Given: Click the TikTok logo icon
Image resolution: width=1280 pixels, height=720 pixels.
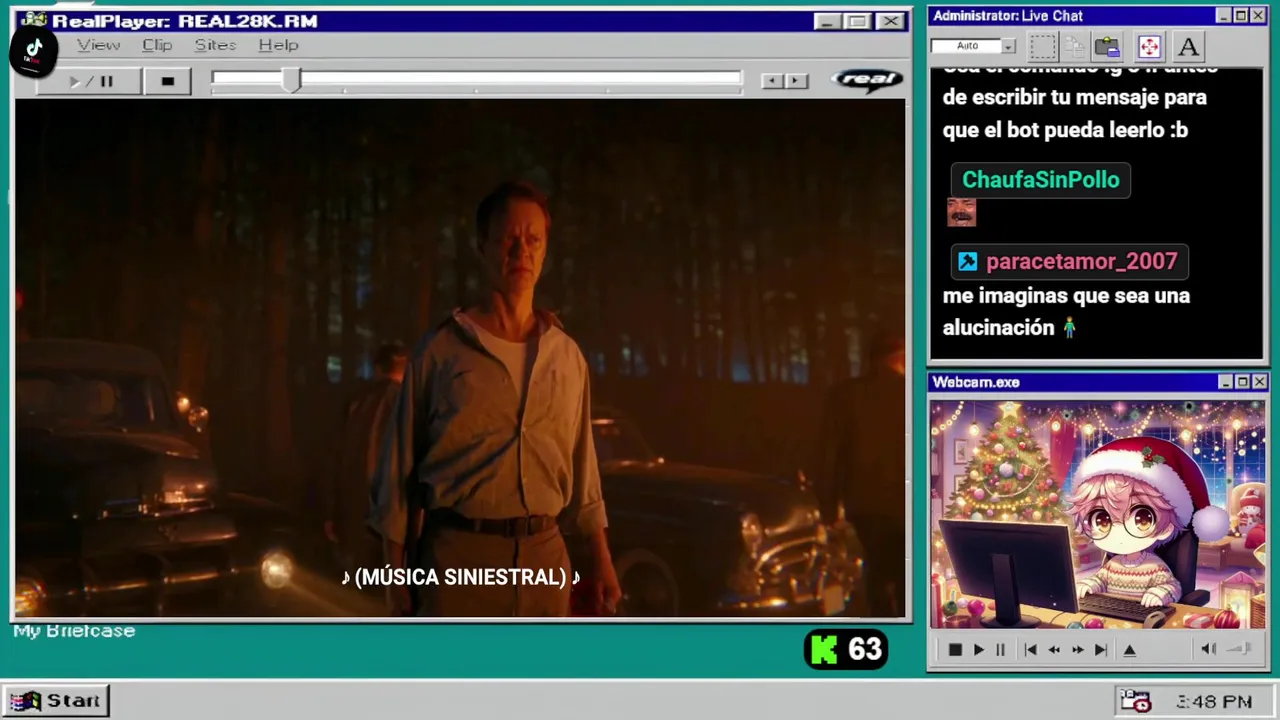Looking at the screenshot, I should tap(33, 51).
